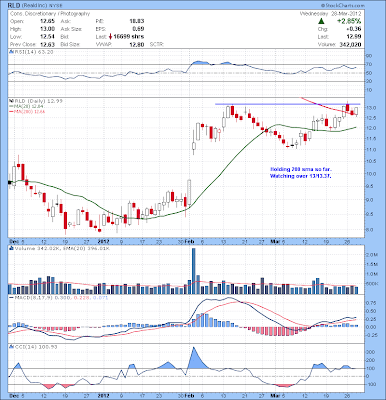Click the RSI(14) 63.20 indicator label
Image resolution: width=386 pixels, height=400 pixels.
[x=34, y=52]
